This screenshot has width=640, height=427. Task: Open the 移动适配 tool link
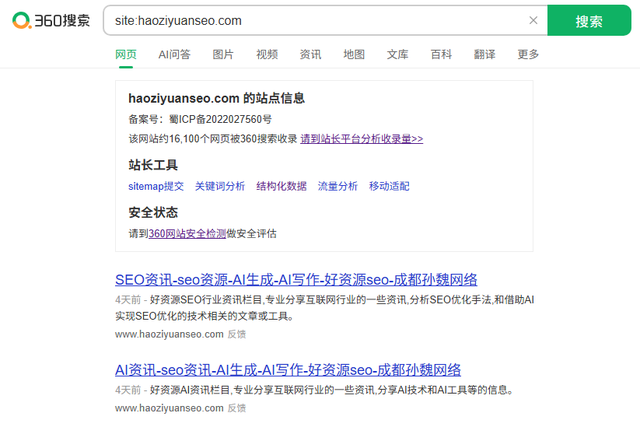pos(389,186)
